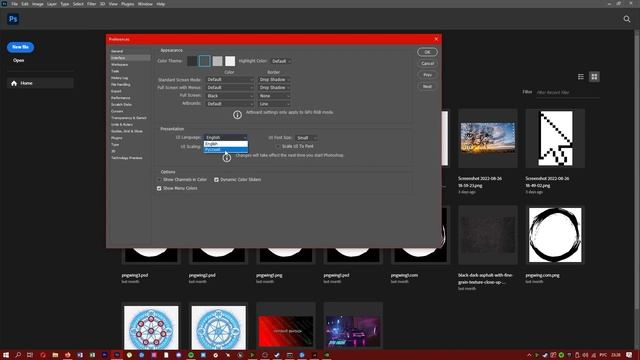This screenshot has height=360, width=640.
Task: Open File Explorer from the taskbar
Action: (55, 355)
